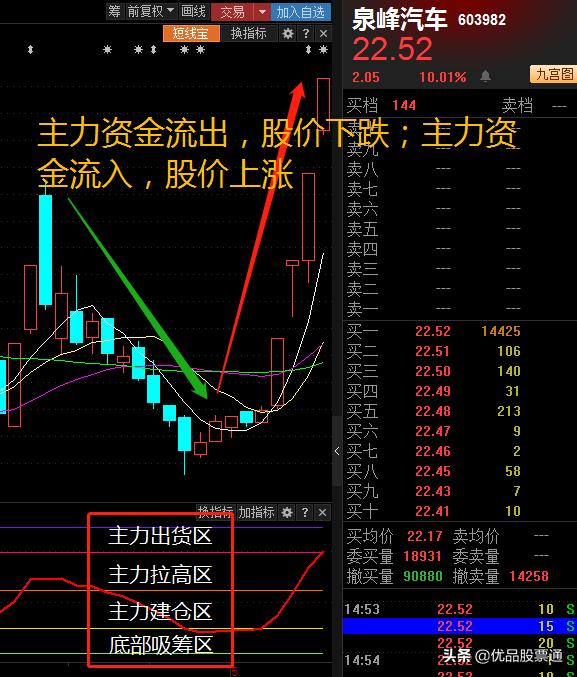Close the sub-chart indicator panel

tap(322, 512)
